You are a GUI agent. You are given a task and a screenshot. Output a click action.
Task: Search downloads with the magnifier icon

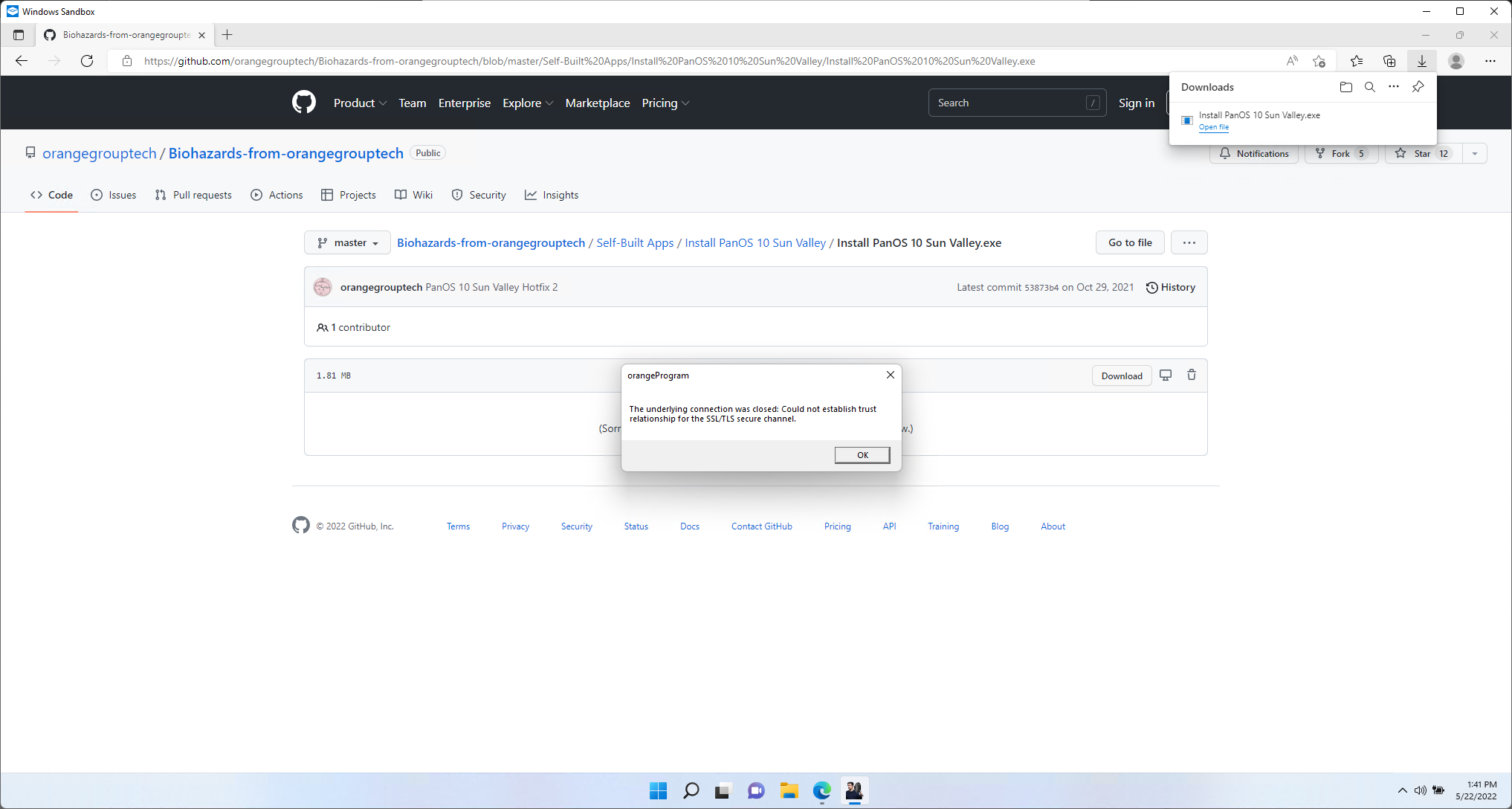click(1370, 87)
